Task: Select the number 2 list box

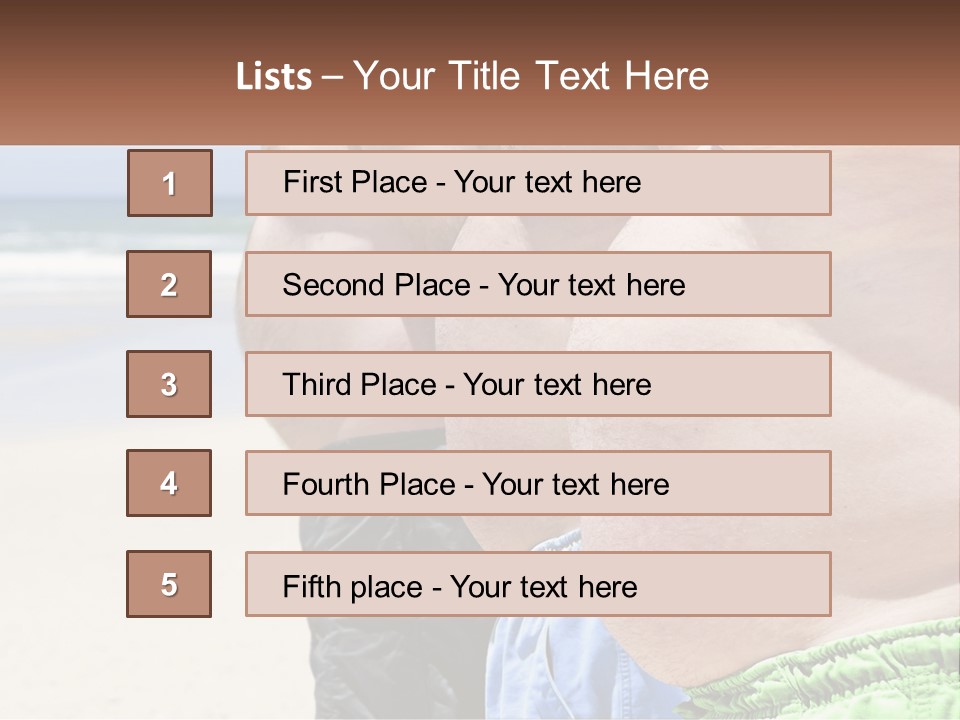Action: click(169, 284)
